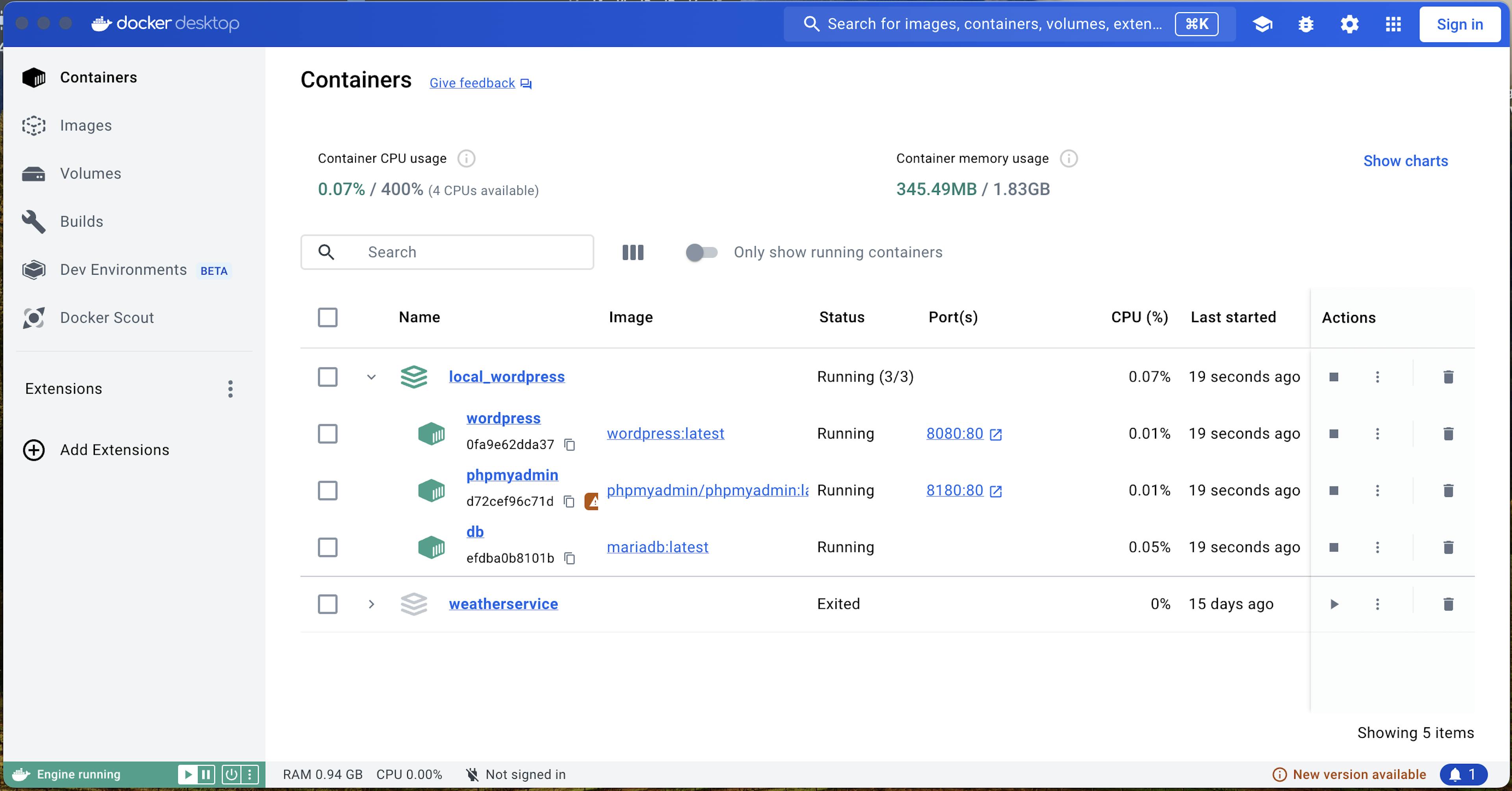Open more actions menu for wordpress container
Screen dimensions: 1512x791
point(1377,433)
